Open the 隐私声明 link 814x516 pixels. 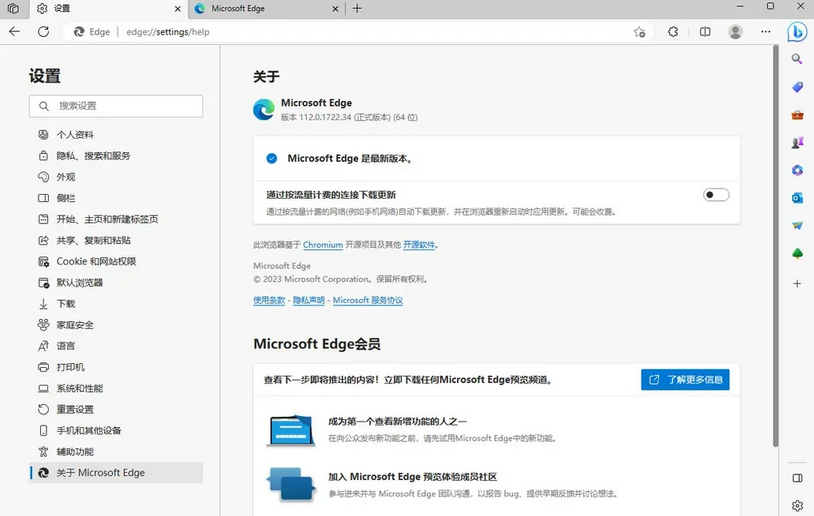click(x=308, y=300)
